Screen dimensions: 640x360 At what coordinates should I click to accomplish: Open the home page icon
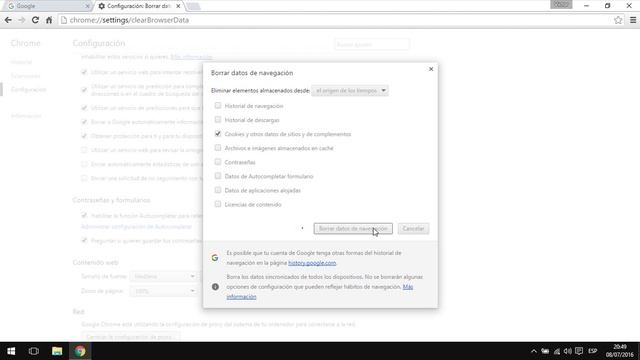pos(49,20)
